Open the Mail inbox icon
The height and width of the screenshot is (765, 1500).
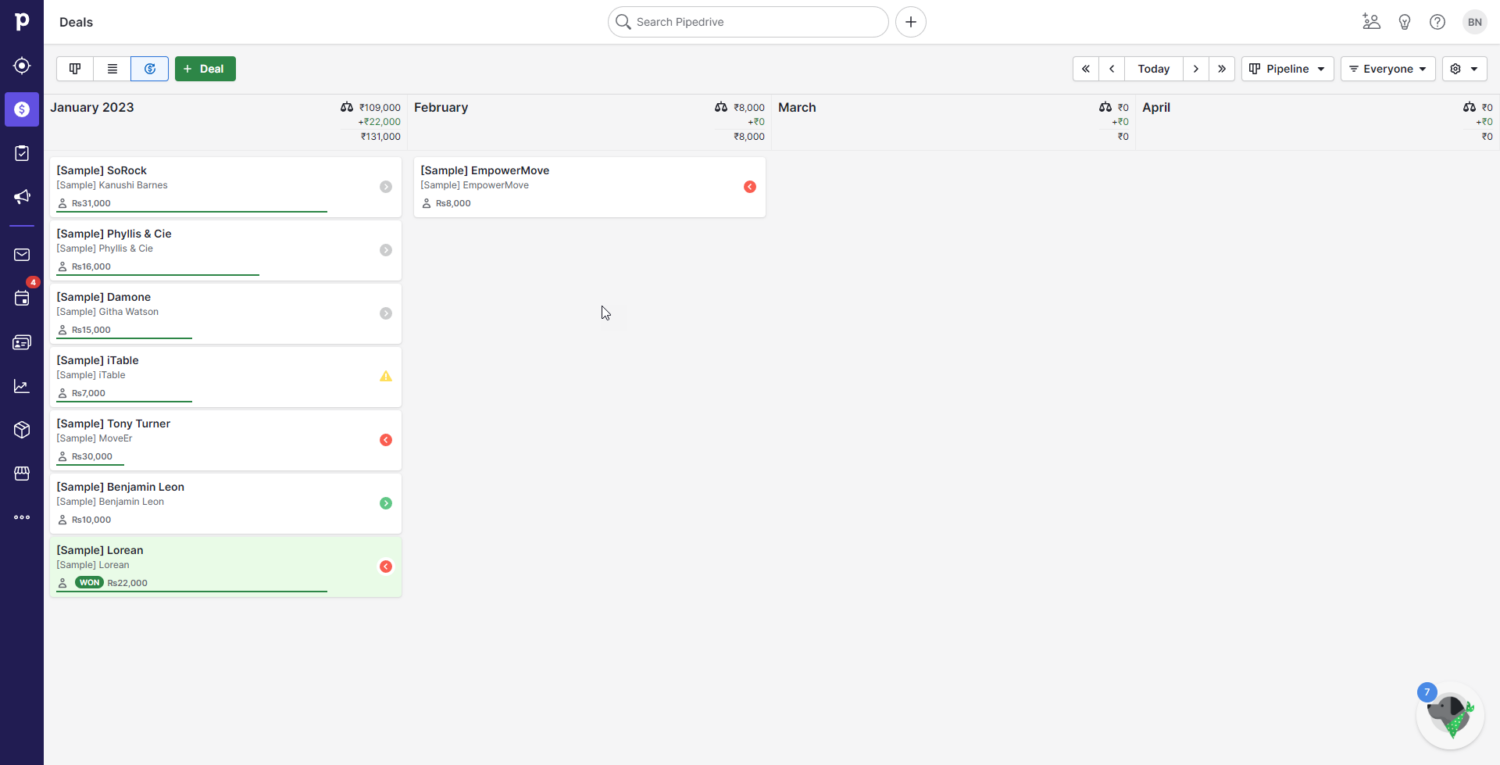[x=22, y=255]
